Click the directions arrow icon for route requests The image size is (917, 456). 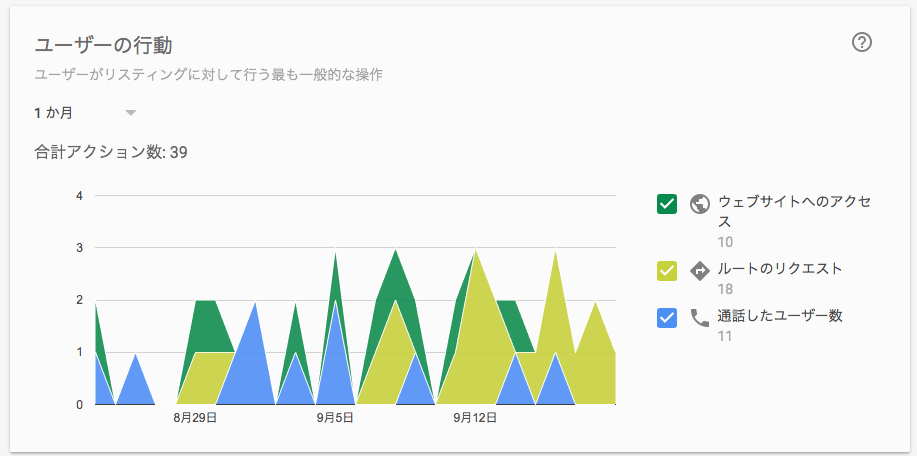(x=700, y=271)
